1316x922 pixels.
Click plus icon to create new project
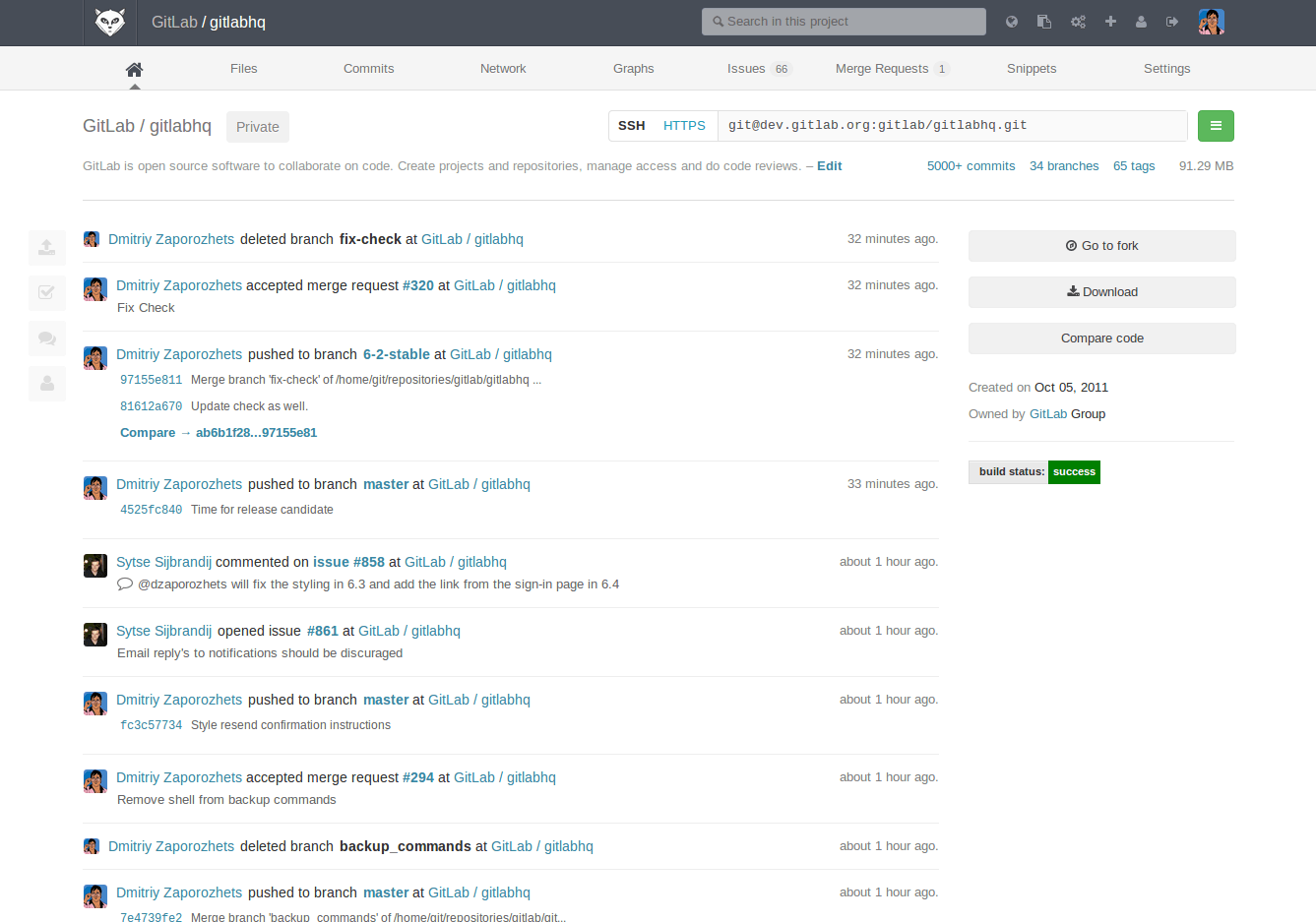coord(1110,22)
